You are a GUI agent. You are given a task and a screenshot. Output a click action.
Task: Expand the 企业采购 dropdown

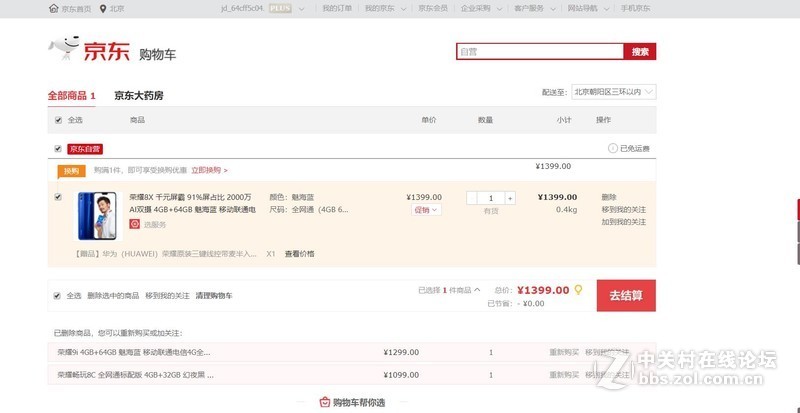(x=499, y=9)
